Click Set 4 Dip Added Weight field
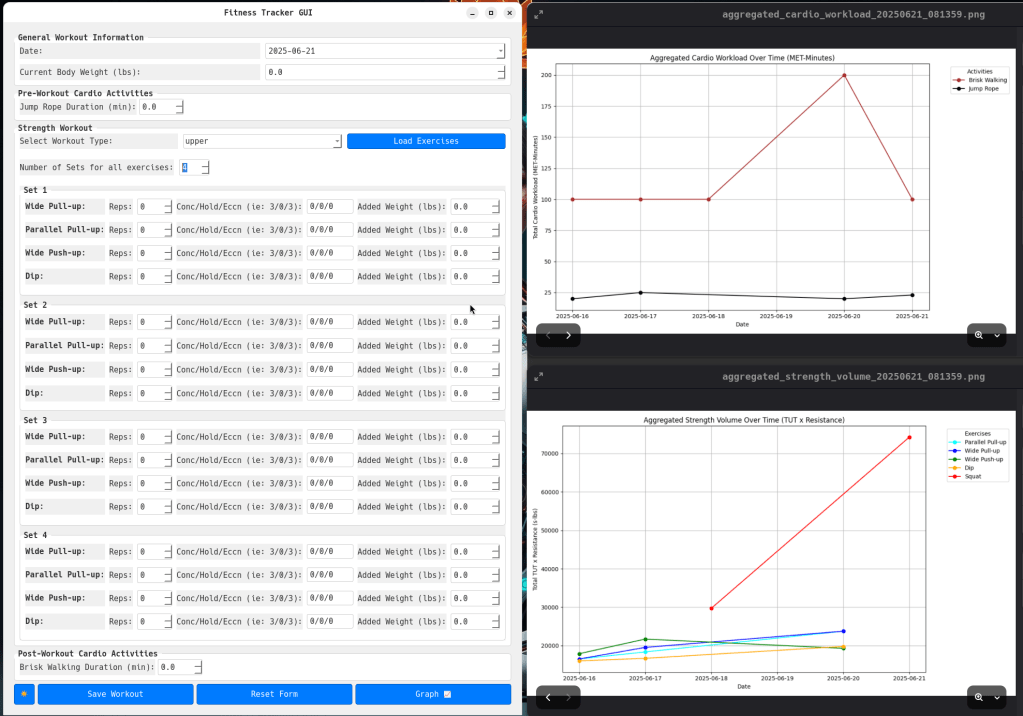This screenshot has width=1023, height=716. tap(470, 621)
